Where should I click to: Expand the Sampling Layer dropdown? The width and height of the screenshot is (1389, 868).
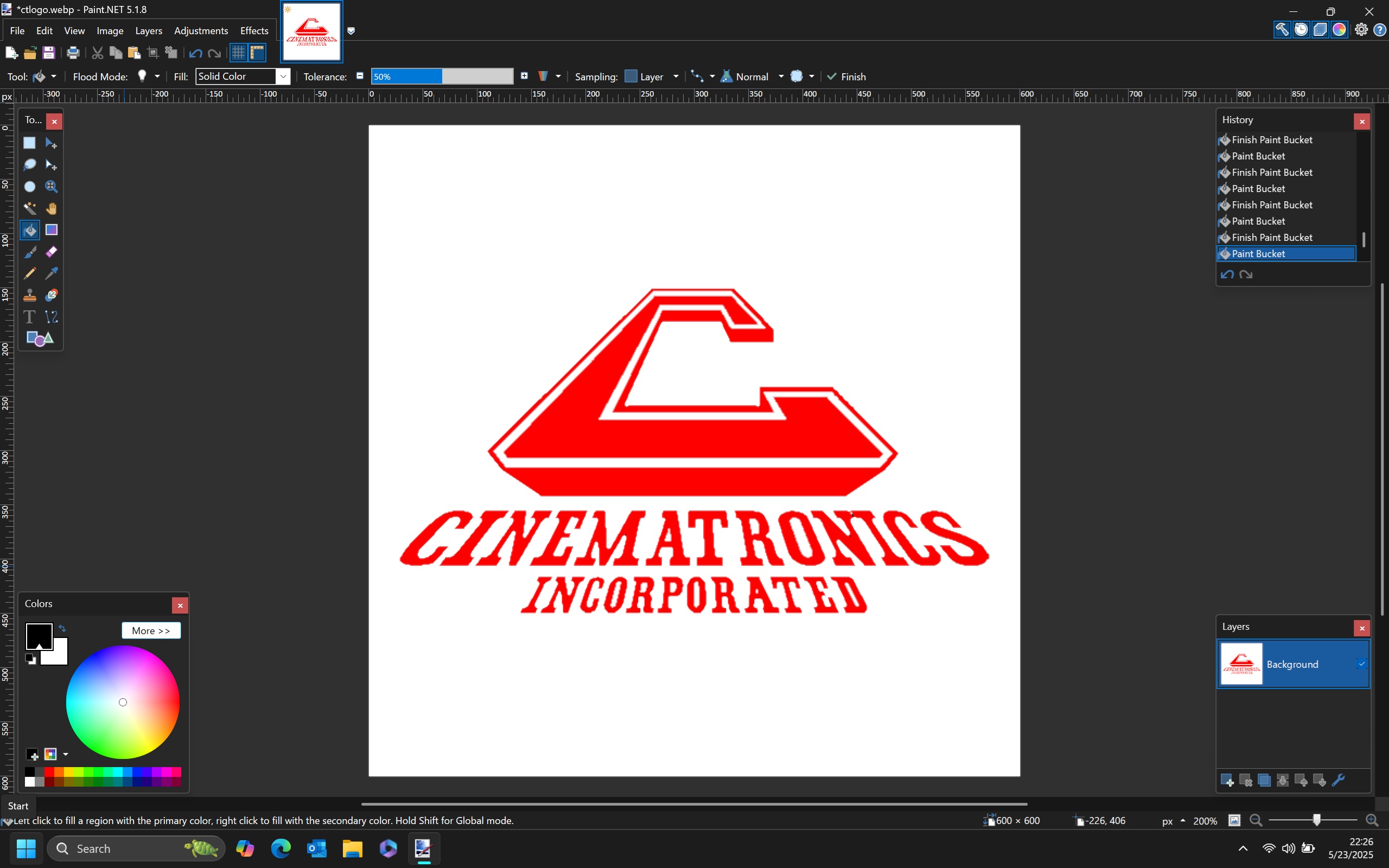676,76
